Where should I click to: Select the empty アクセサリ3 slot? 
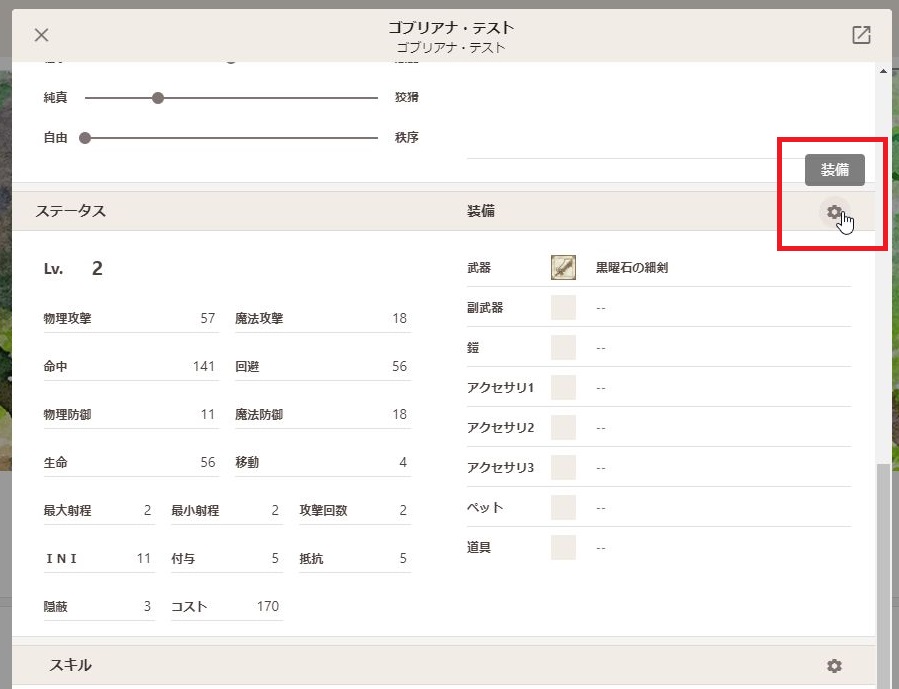tap(563, 467)
